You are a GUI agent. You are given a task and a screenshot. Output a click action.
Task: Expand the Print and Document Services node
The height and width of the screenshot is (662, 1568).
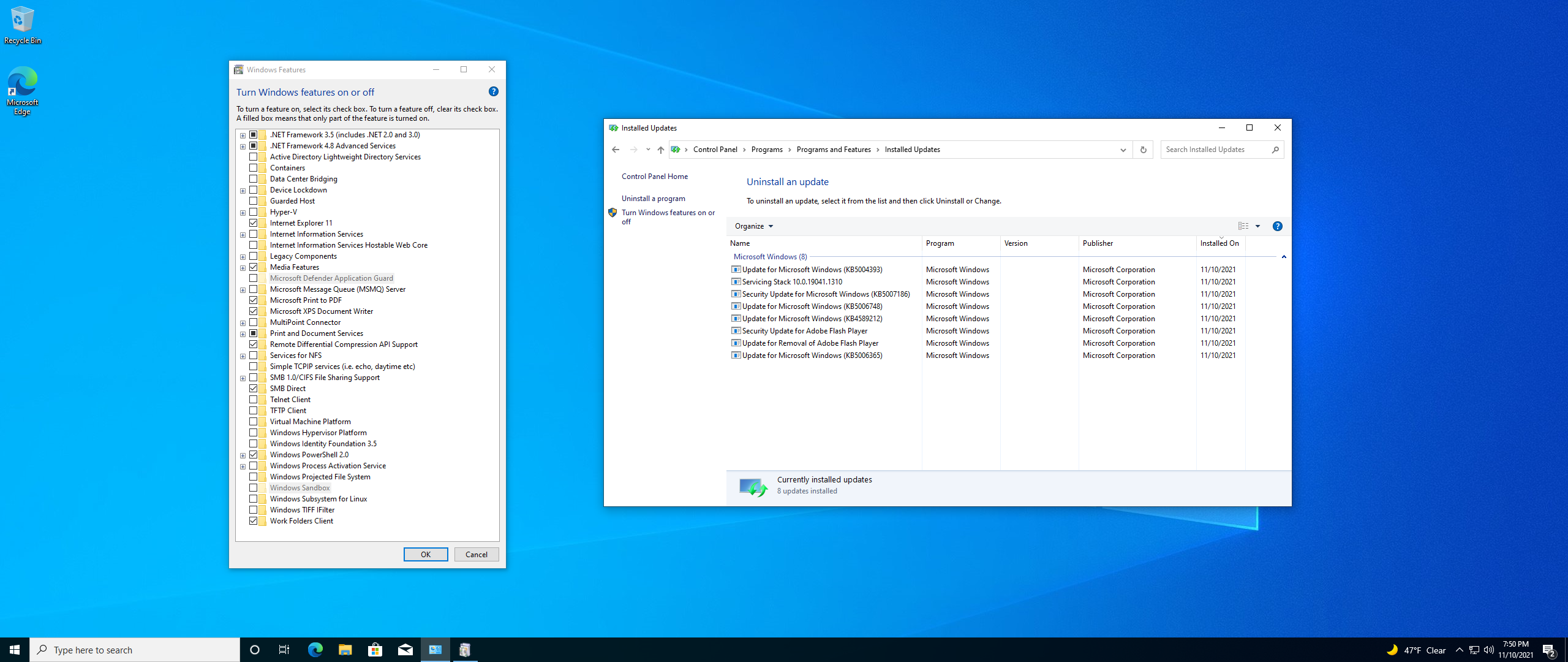(243, 334)
